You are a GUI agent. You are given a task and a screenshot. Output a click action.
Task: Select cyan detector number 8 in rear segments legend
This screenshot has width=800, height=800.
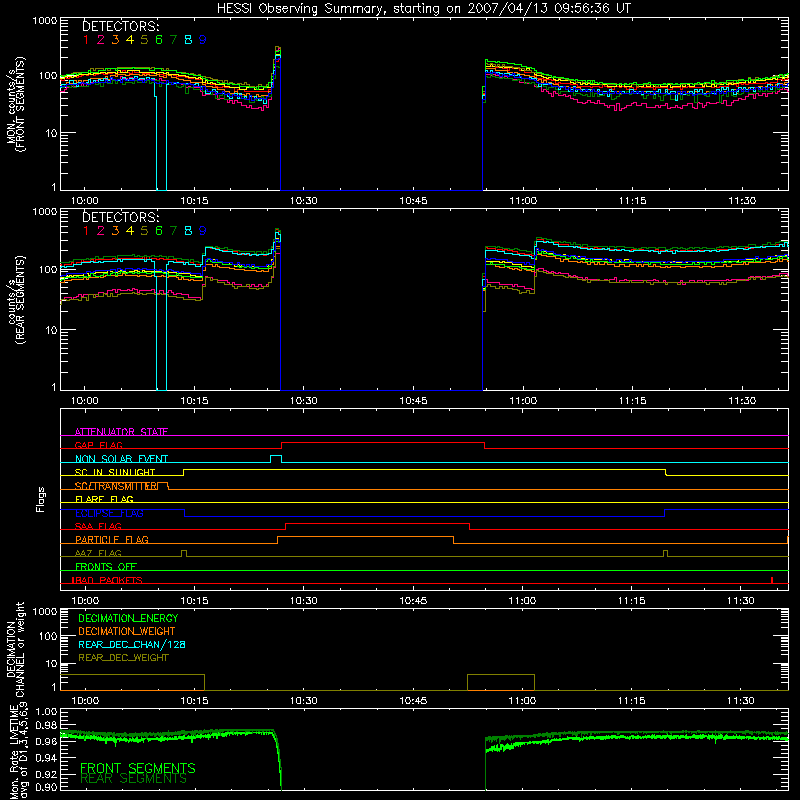(188, 231)
